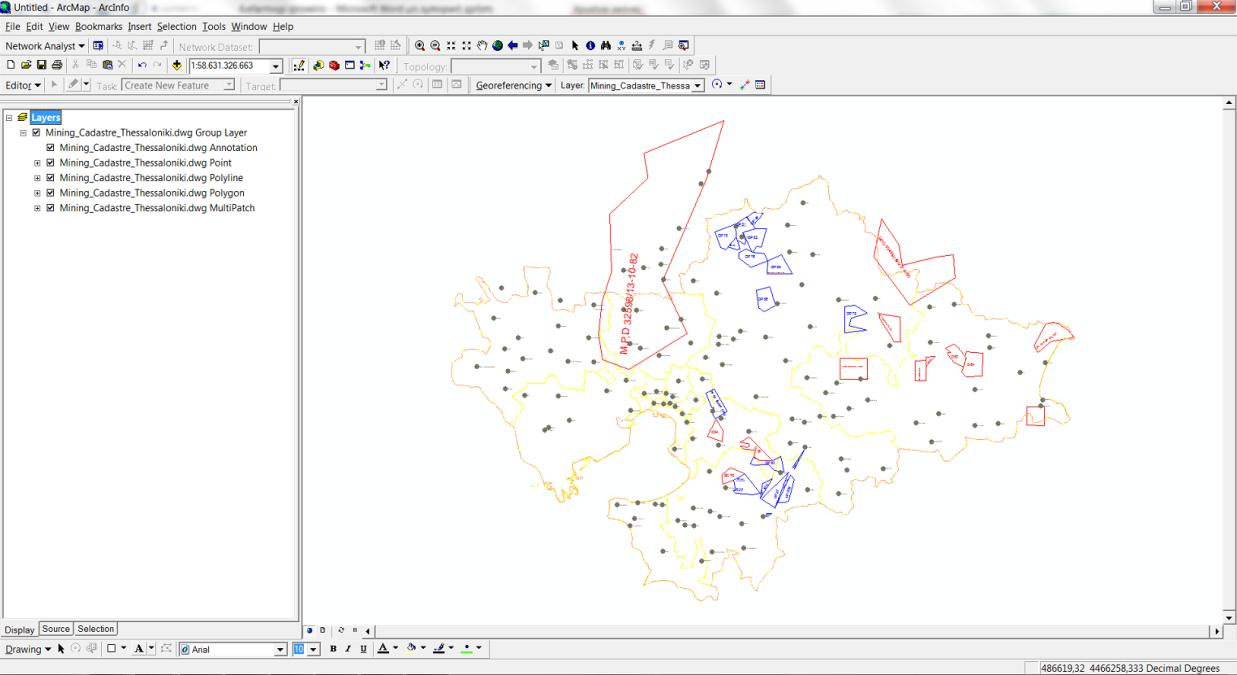This screenshot has width=1237, height=675.
Task: Select the Zoom In tool
Action: [x=420, y=46]
